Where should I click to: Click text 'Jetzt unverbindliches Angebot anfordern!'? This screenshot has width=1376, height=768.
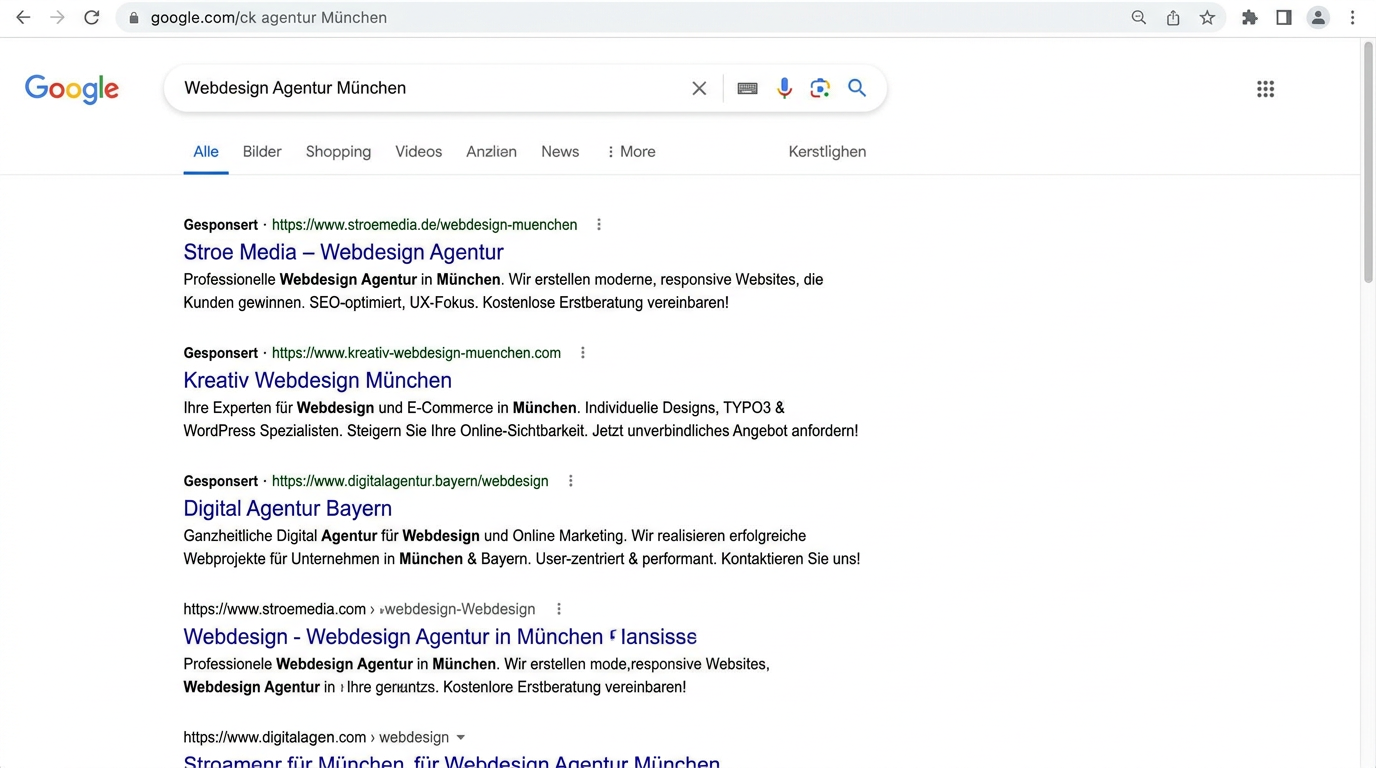[x=725, y=431]
